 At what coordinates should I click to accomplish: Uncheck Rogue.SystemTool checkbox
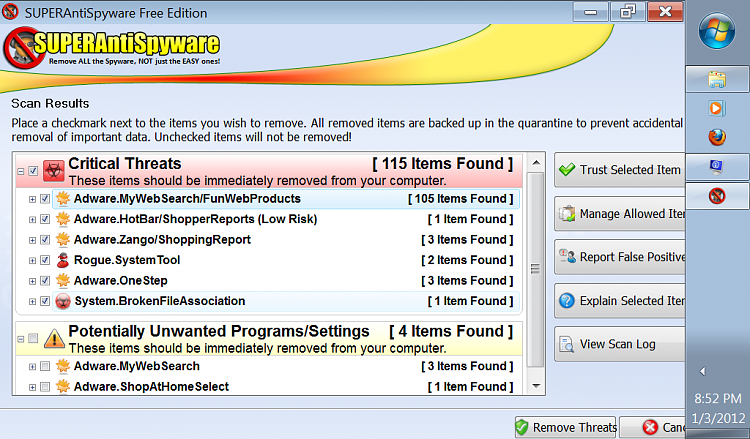click(x=45, y=260)
